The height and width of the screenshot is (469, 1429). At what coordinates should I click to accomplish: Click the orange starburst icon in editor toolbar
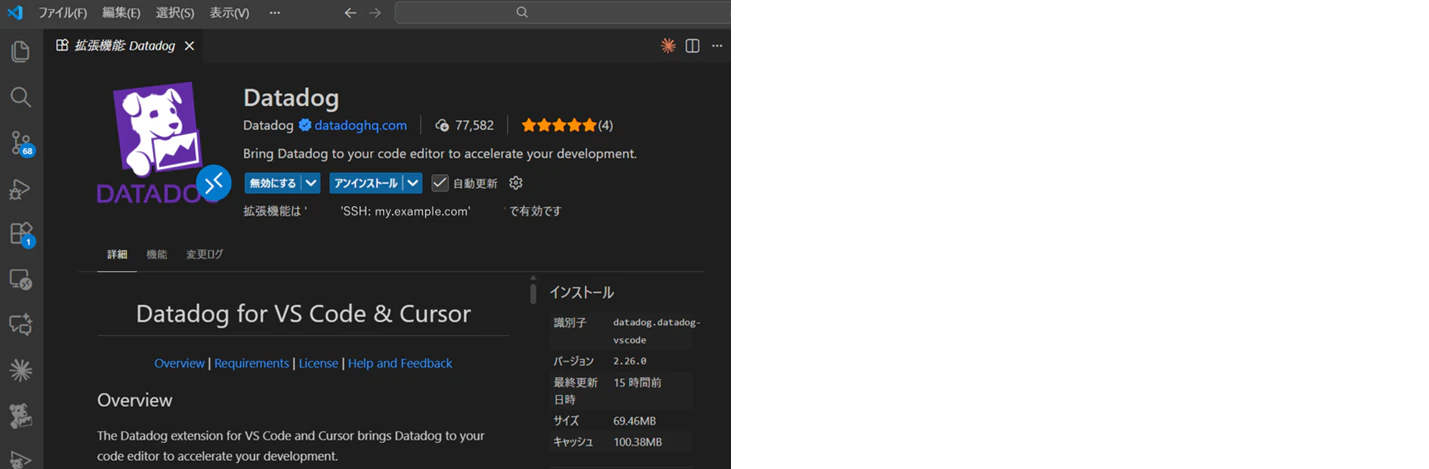[668, 46]
